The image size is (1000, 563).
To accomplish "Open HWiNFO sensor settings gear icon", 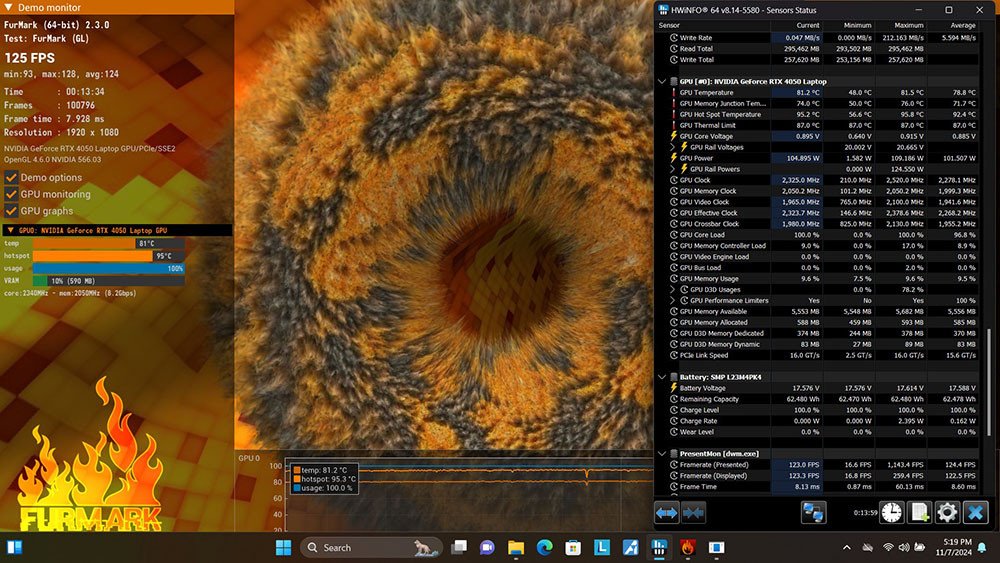I will [947, 512].
